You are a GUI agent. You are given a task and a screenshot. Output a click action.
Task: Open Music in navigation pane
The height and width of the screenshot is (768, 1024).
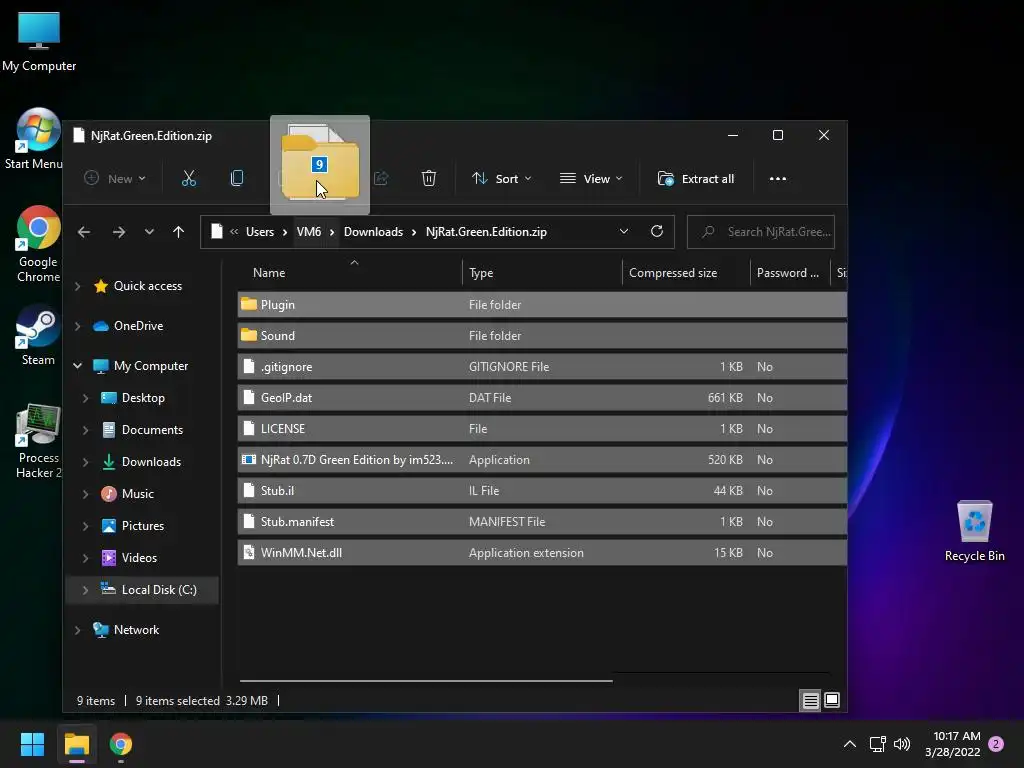[137, 494]
